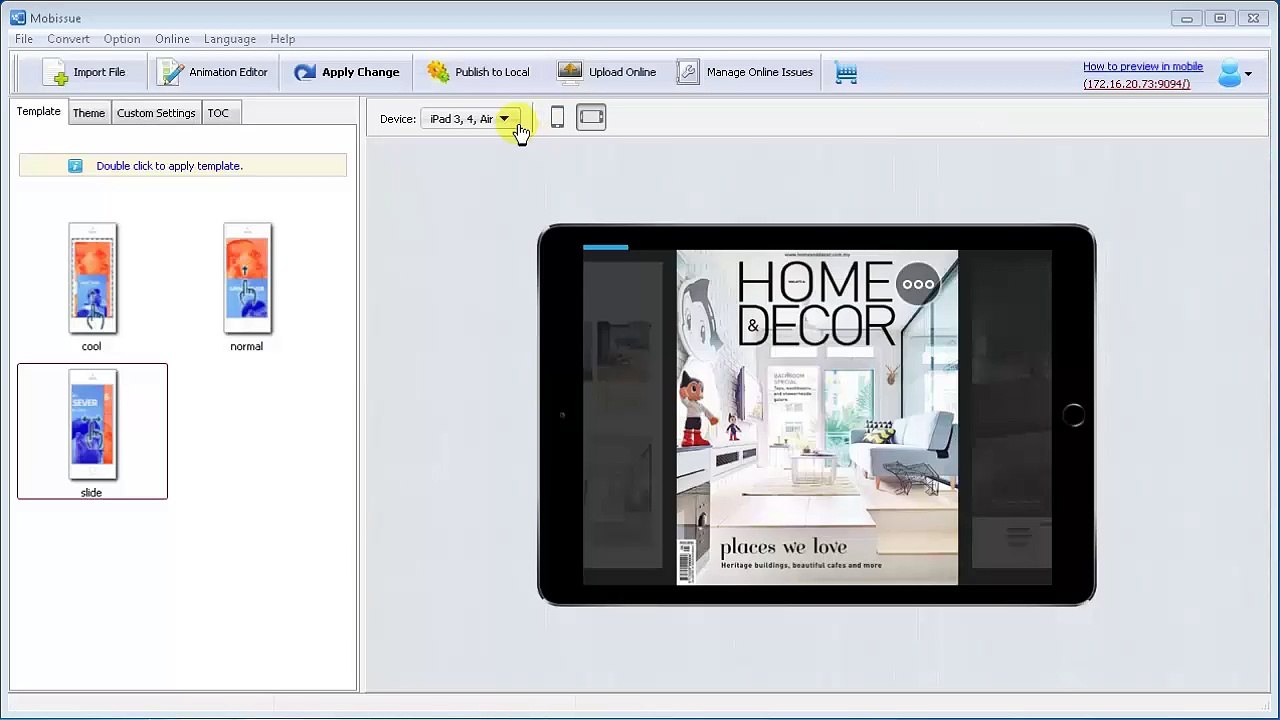The image size is (1280, 720).
Task: Open the File menu
Action: [24, 39]
